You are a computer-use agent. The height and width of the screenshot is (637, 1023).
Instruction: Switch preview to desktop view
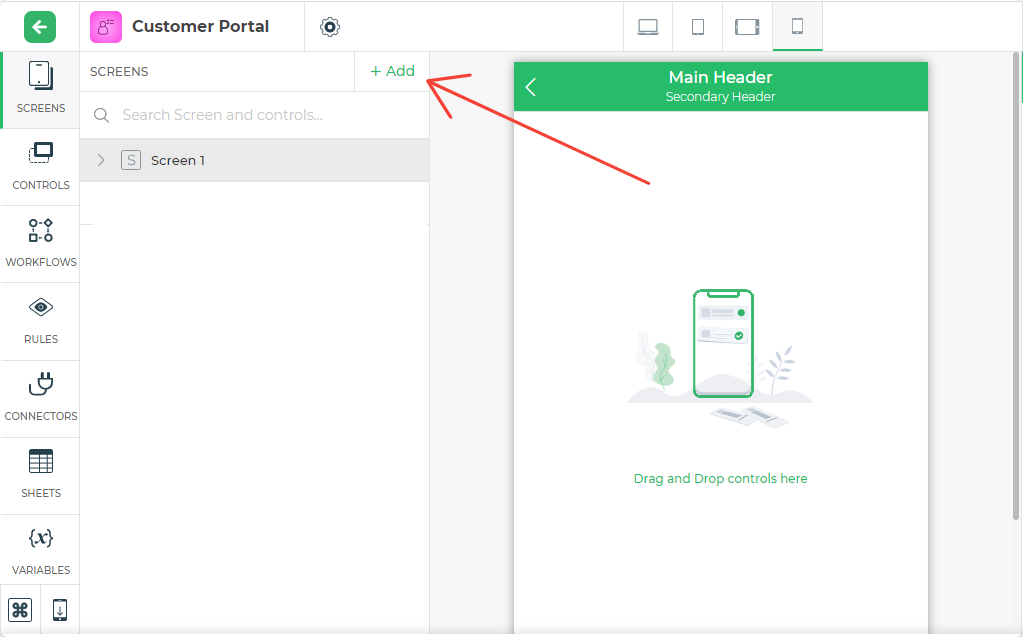point(647,27)
